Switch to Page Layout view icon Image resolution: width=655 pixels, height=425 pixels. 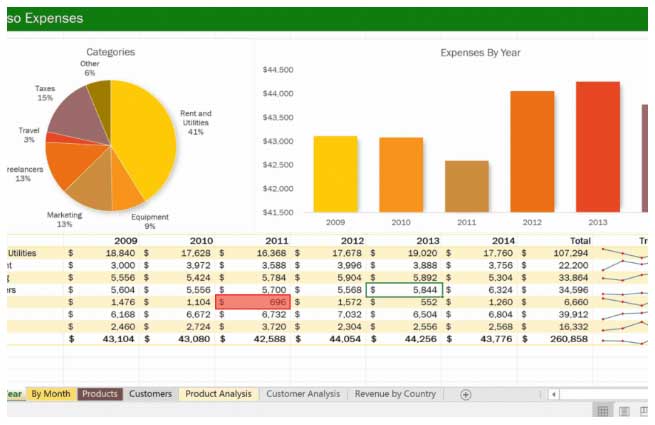pos(624,411)
